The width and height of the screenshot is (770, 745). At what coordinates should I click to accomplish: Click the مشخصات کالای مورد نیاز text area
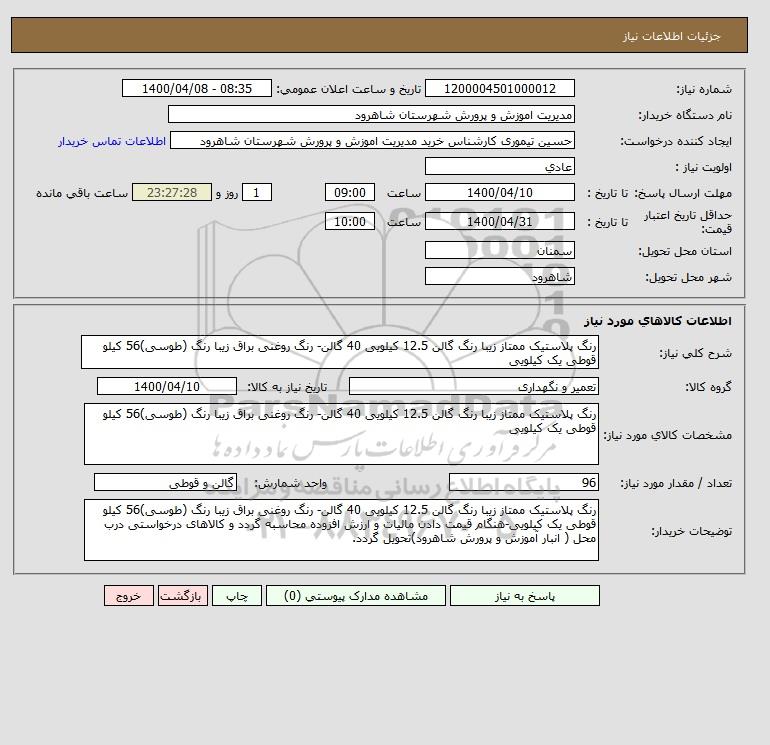[x=341, y=434]
